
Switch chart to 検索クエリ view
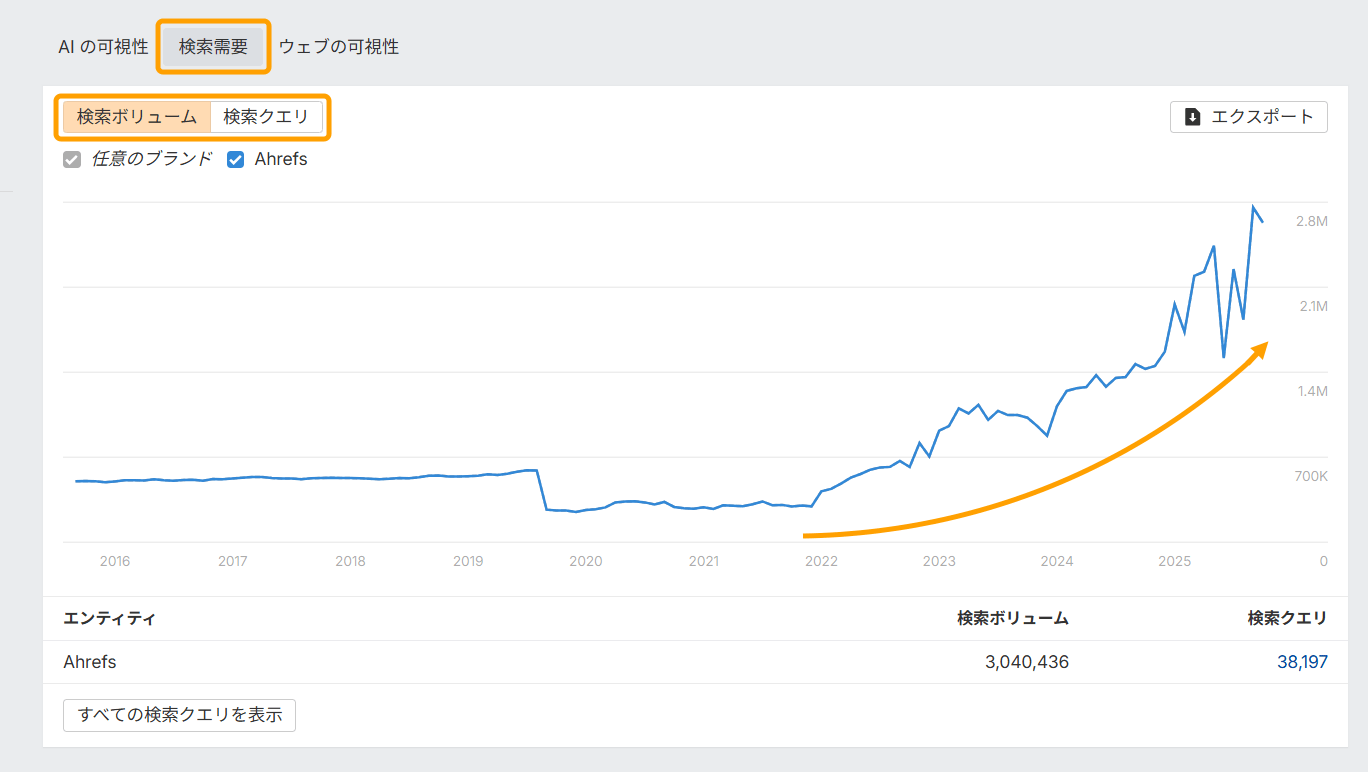point(266,117)
